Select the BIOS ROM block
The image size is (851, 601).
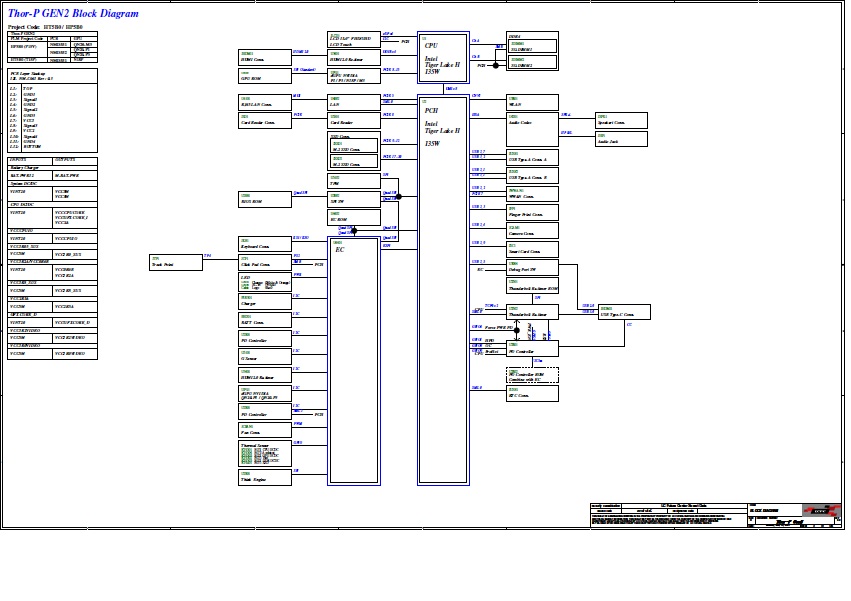point(265,199)
